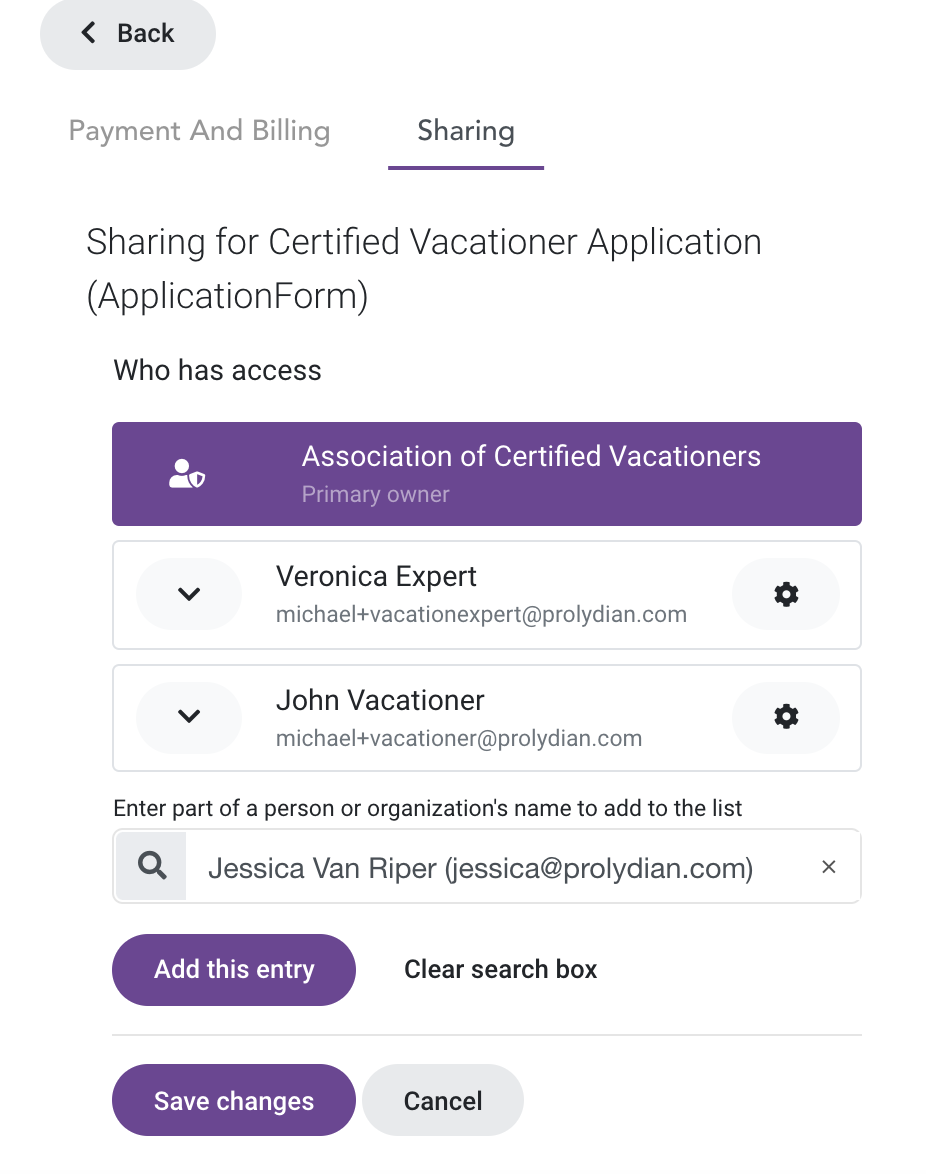Select the Sharing tab
Viewport: 926px width, 1174px height.
point(466,131)
